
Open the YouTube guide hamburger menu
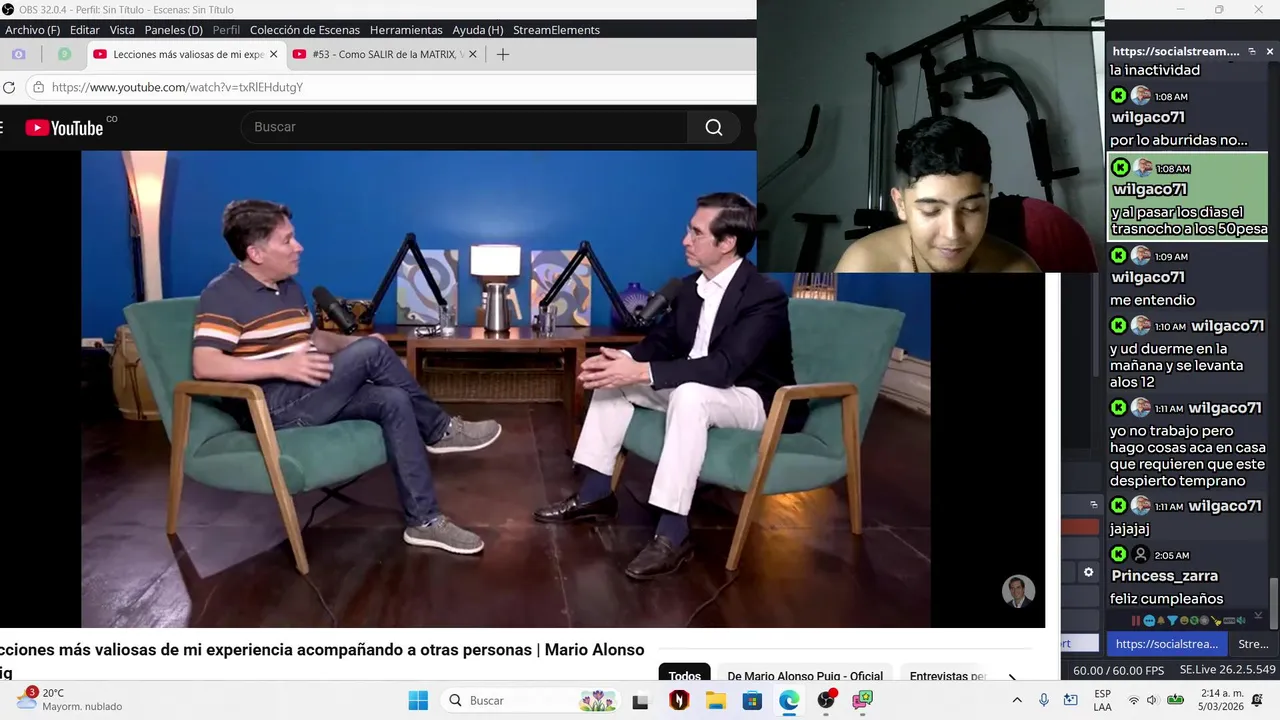pyautogui.click(x=2, y=127)
